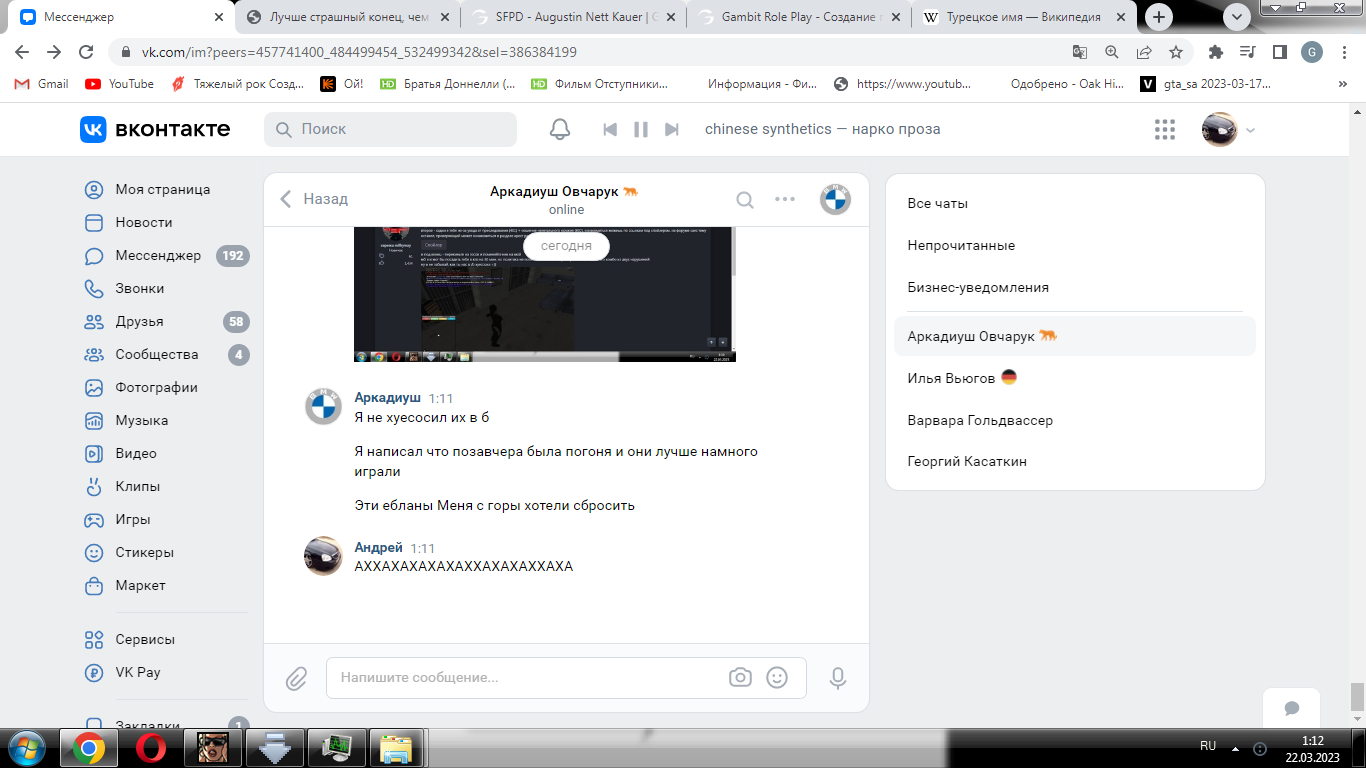
Task: Go to the previous audio track
Action: pyautogui.click(x=610, y=129)
